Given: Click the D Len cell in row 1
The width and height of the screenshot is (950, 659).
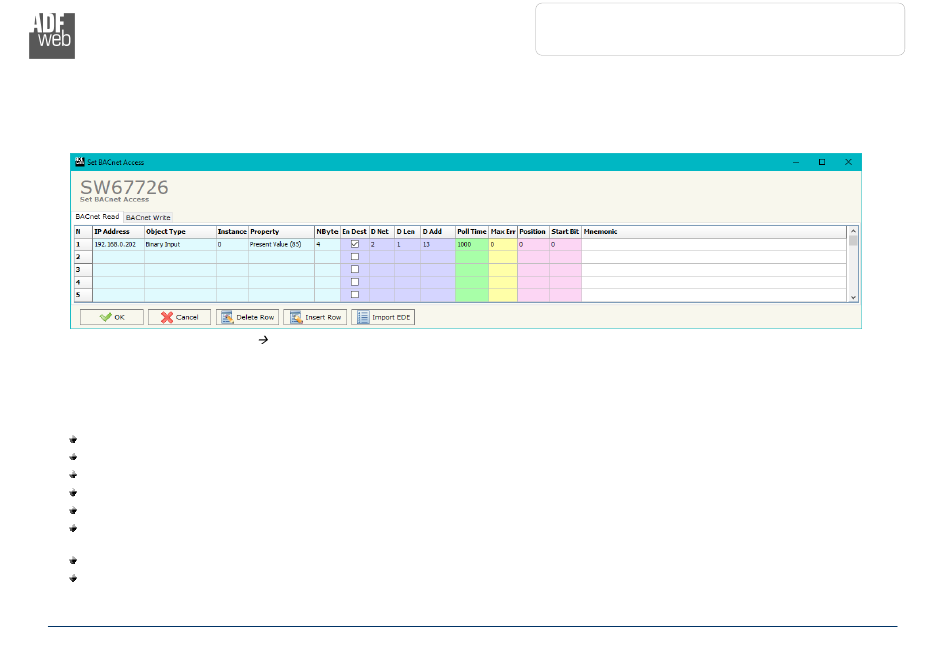Looking at the screenshot, I should [407, 245].
